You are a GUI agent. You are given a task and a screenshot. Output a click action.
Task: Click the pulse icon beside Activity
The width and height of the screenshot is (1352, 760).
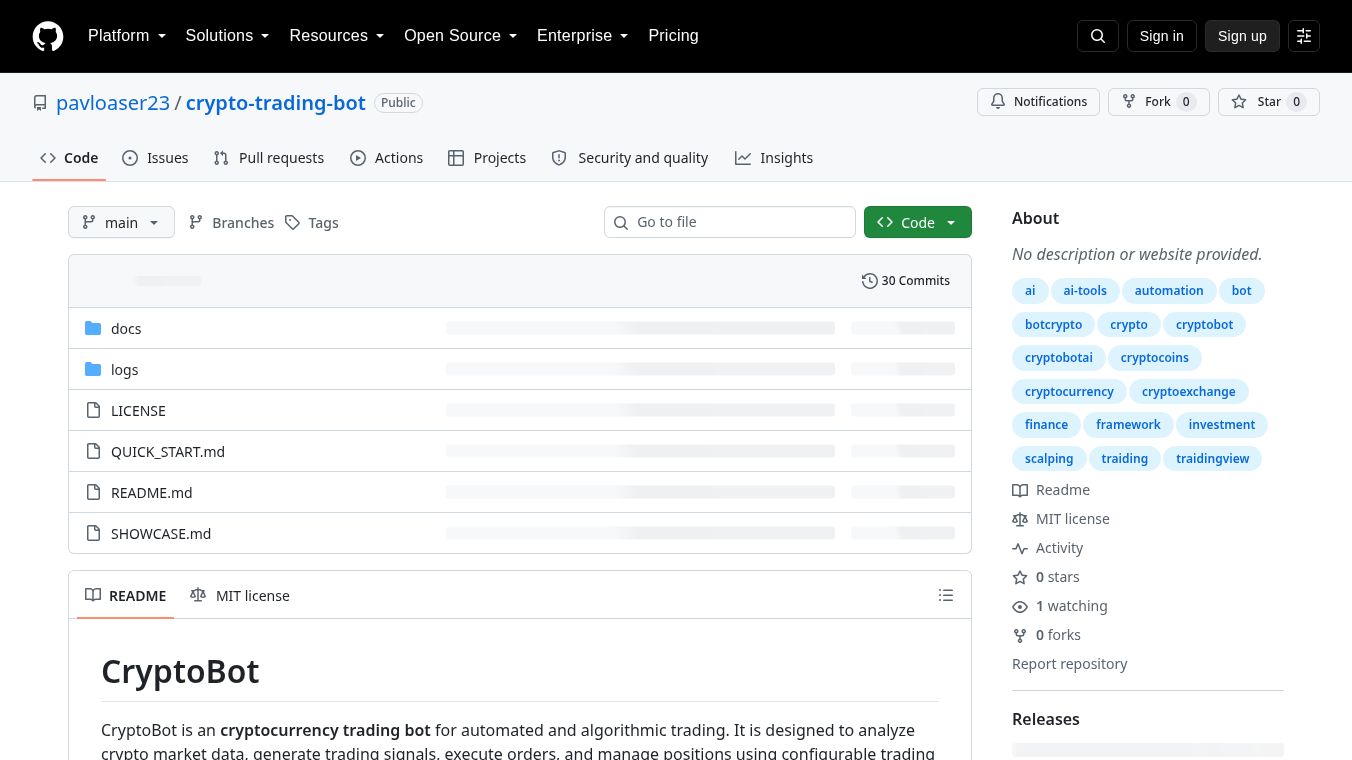(1020, 548)
